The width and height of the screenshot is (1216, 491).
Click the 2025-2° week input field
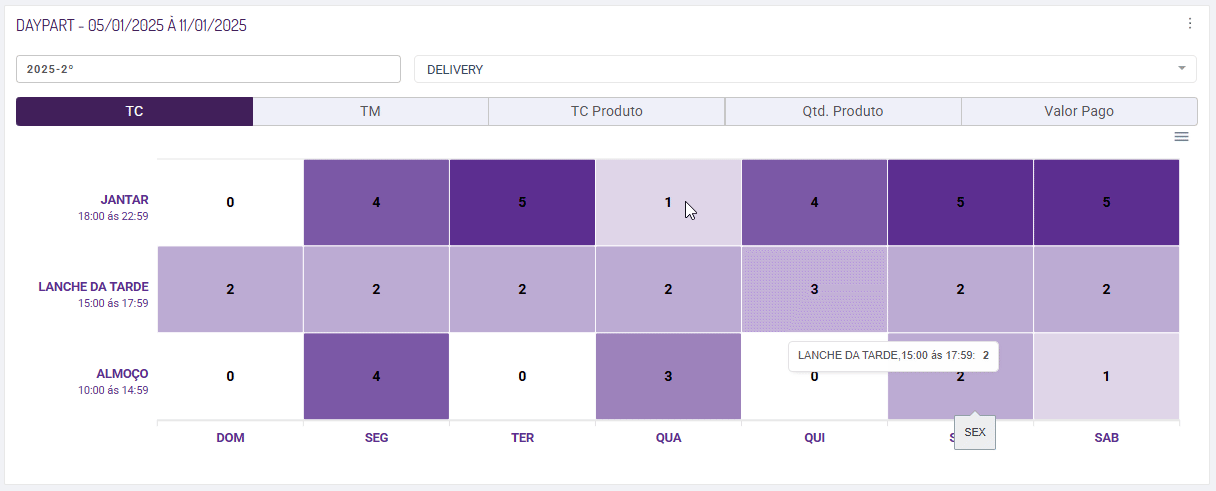[208, 69]
